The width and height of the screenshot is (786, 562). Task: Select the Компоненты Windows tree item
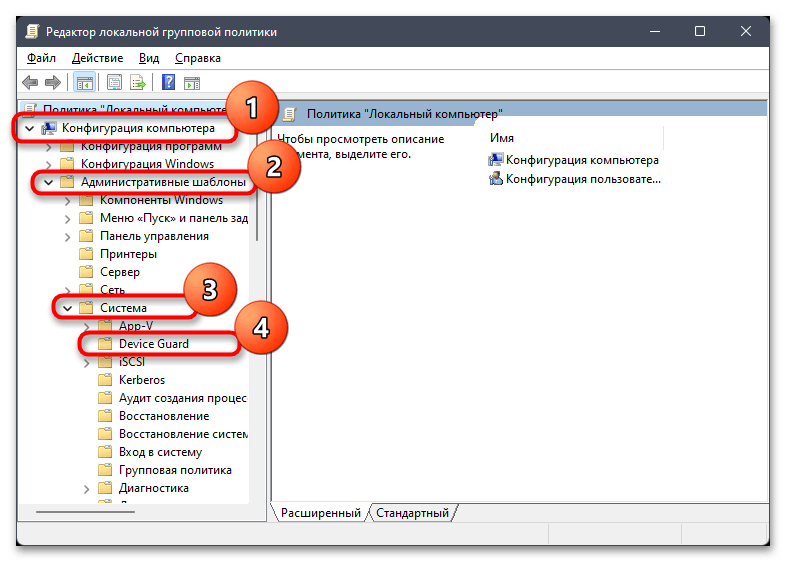(x=161, y=200)
